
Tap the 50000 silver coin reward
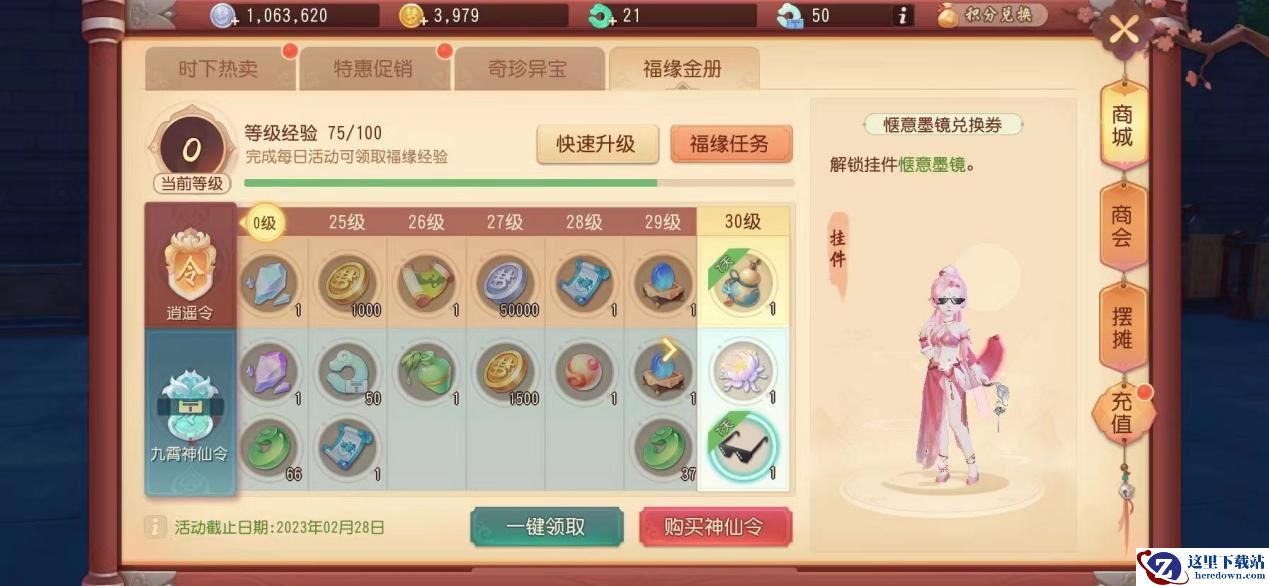506,283
